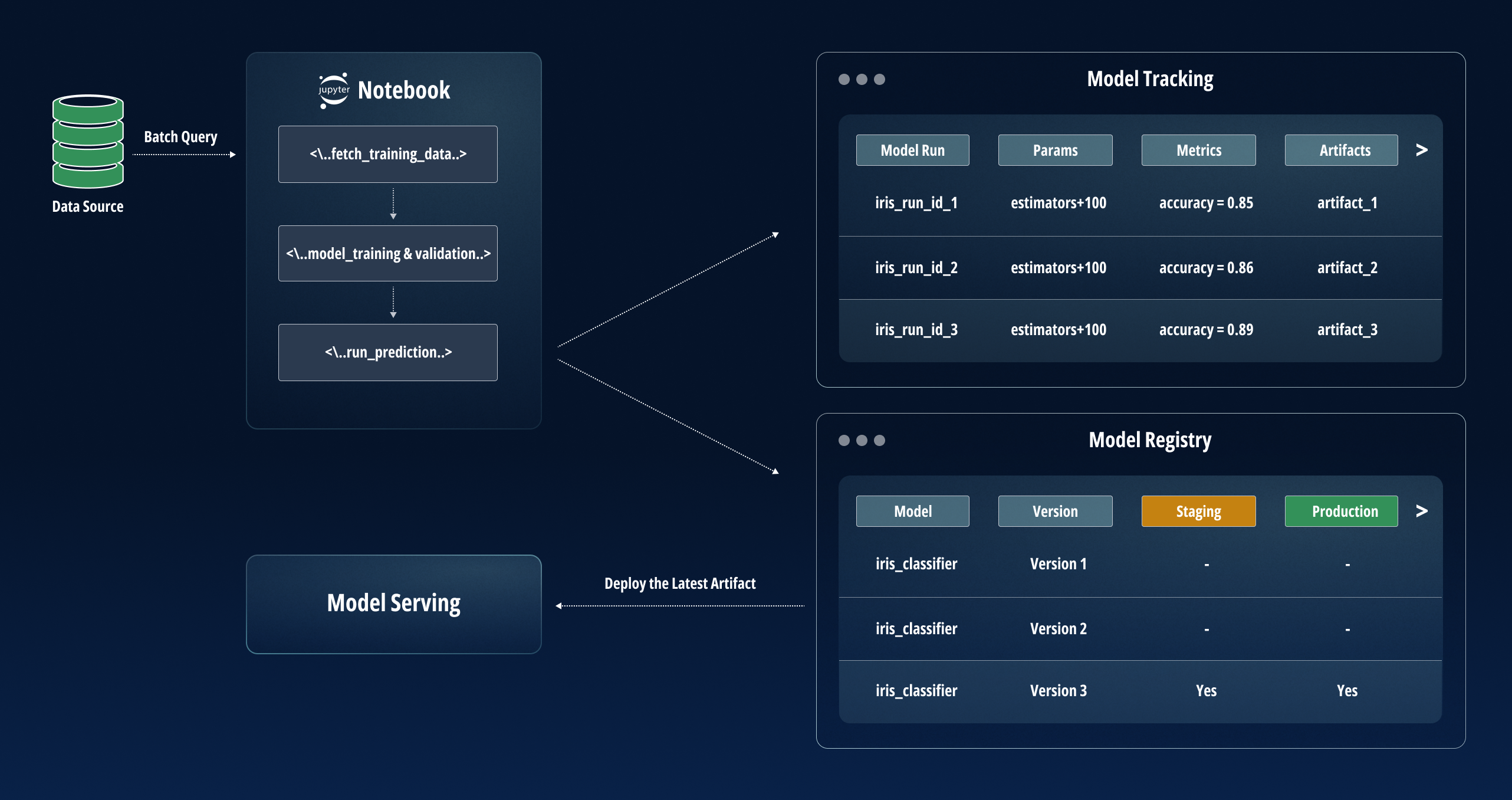The width and height of the screenshot is (1512, 800).
Task: Select the Params column header
Action: [1055, 150]
